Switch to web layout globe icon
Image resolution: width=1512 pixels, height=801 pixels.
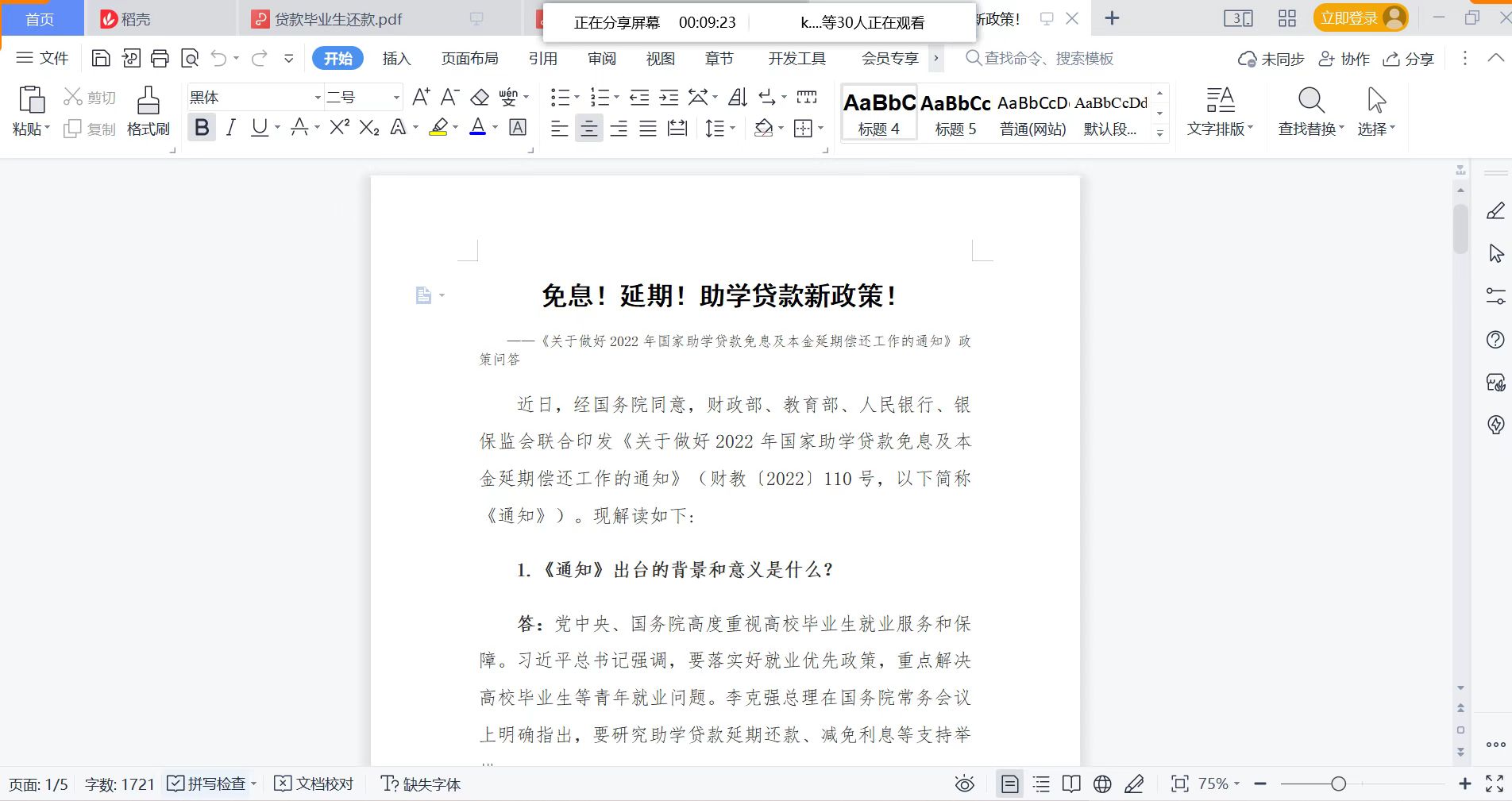[x=1102, y=784]
